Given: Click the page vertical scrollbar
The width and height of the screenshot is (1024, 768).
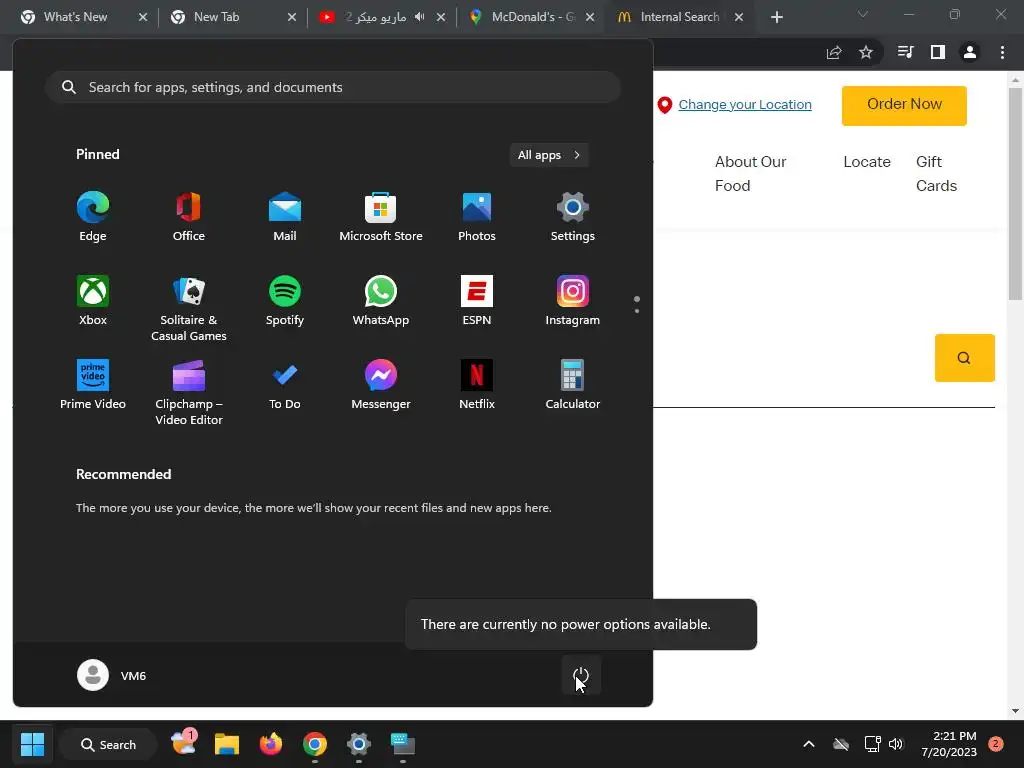Looking at the screenshot, I should coord(1015,195).
